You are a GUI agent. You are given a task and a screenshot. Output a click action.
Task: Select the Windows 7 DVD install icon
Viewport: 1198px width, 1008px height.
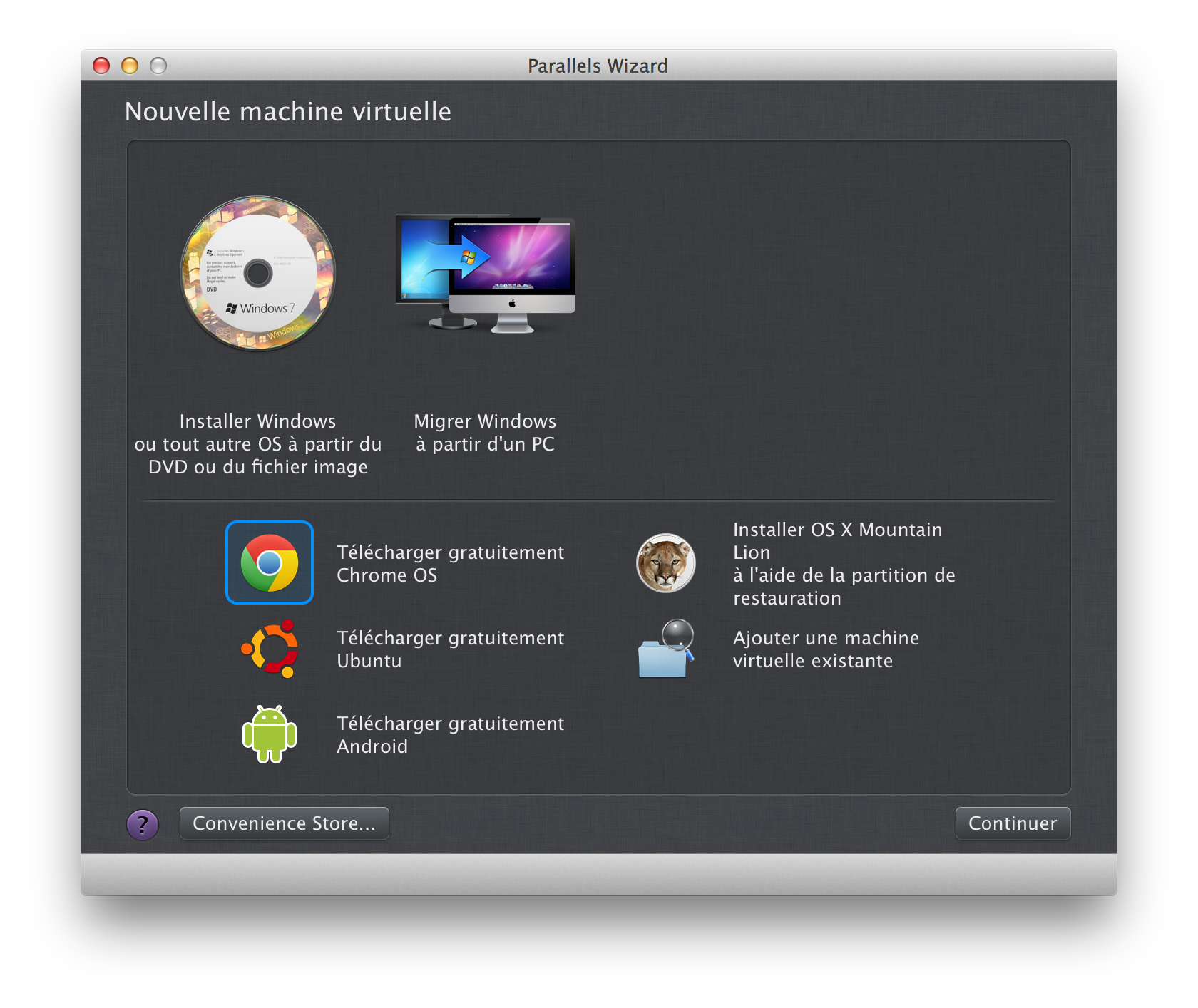258,273
